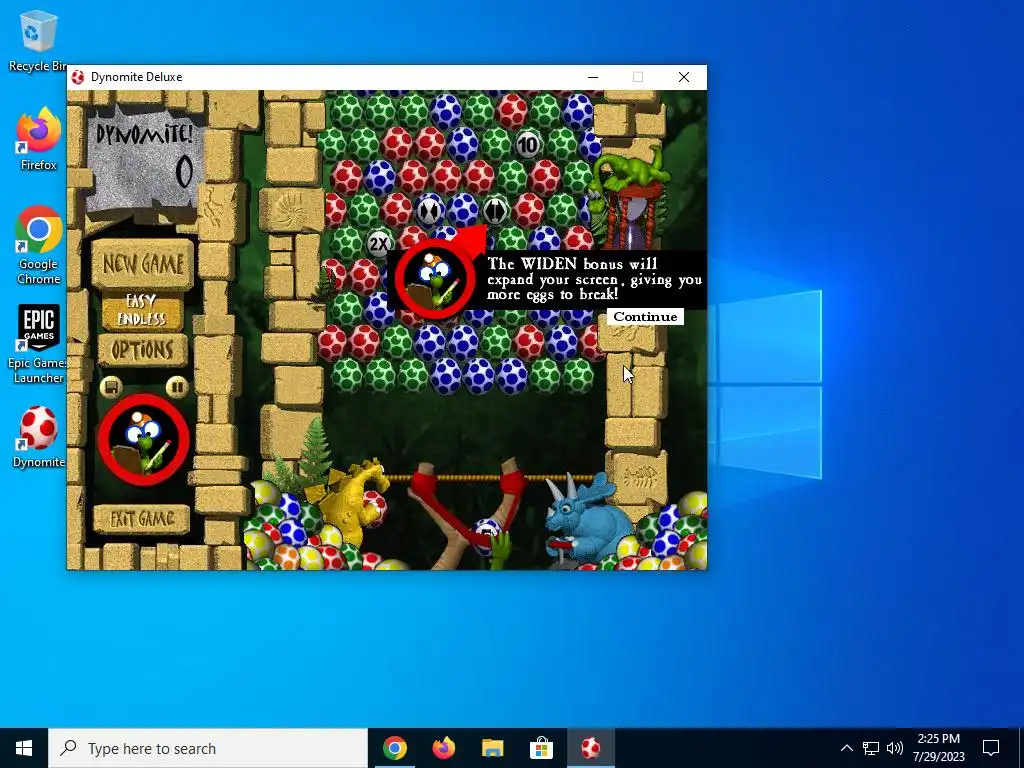Click the widen bonus egg with outward arrows
This screenshot has width=1024, height=768.
[495, 210]
